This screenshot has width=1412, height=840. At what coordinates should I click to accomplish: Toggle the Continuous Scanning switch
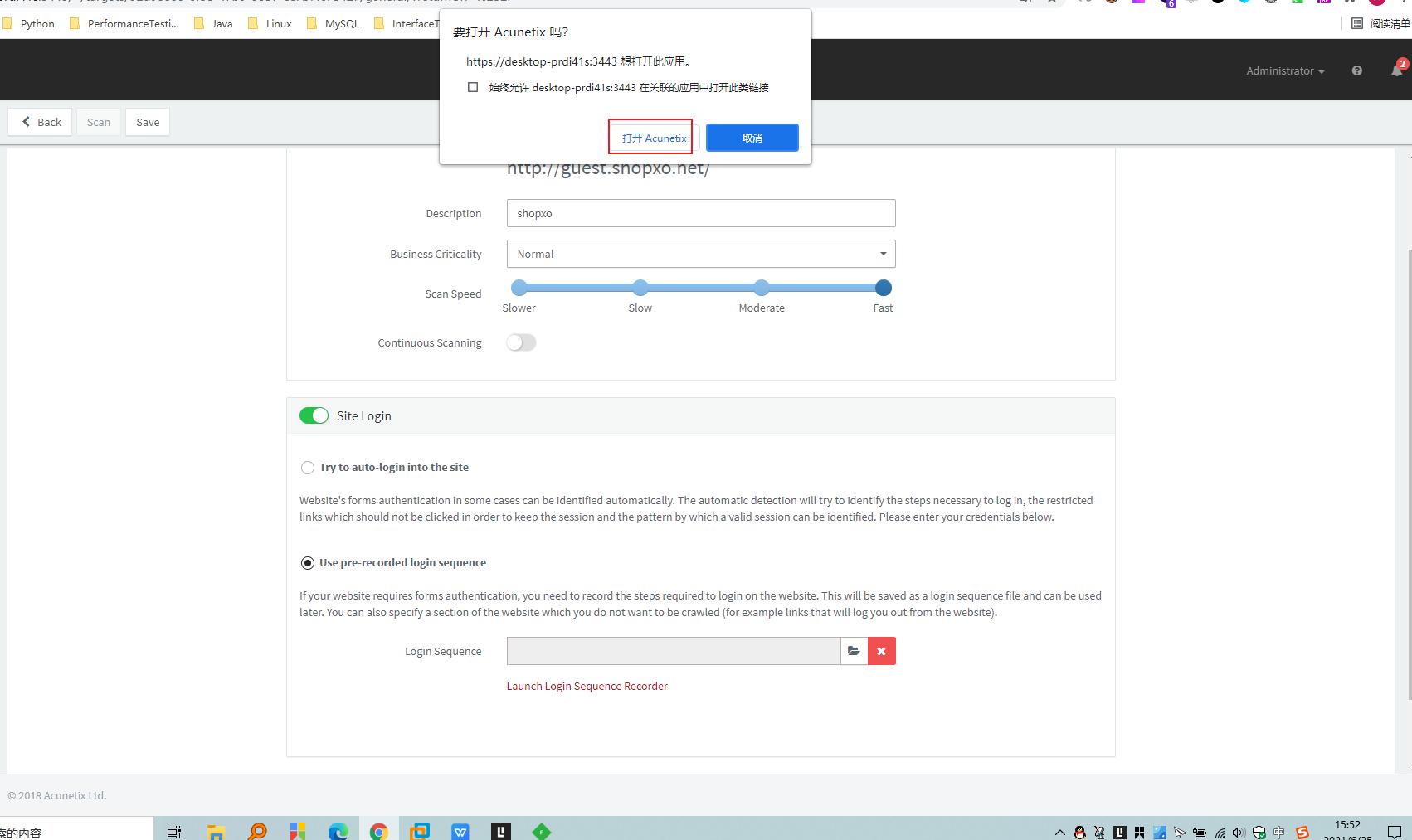tap(522, 342)
